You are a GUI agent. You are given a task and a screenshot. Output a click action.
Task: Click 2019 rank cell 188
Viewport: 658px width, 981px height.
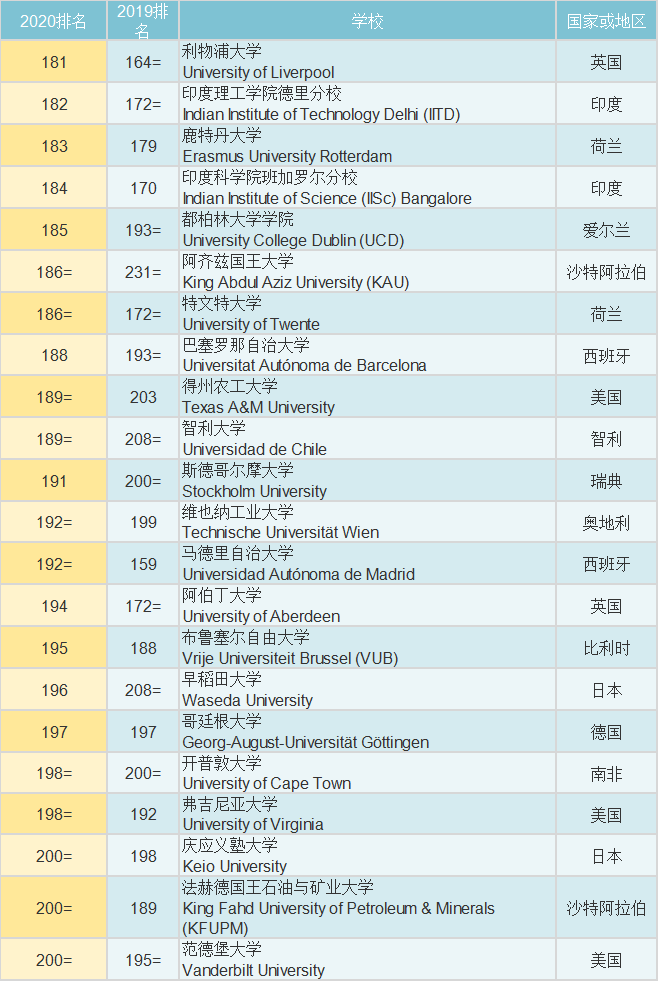coord(143,648)
